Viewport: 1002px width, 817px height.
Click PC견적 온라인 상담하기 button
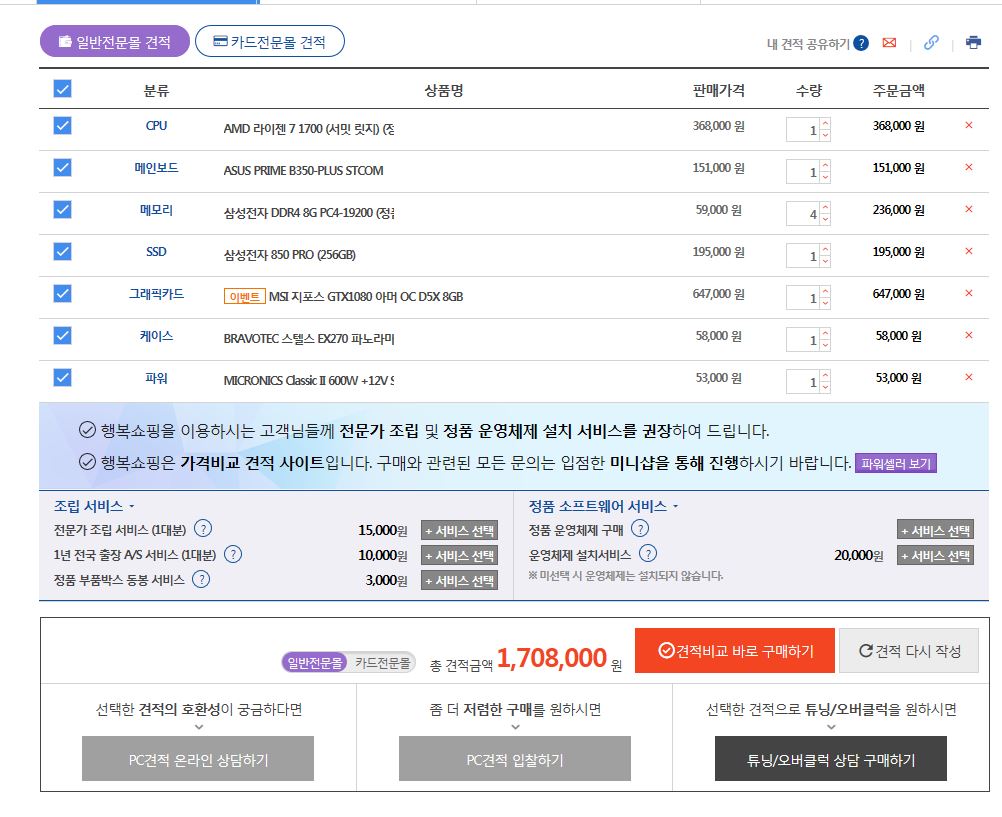pos(198,759)
